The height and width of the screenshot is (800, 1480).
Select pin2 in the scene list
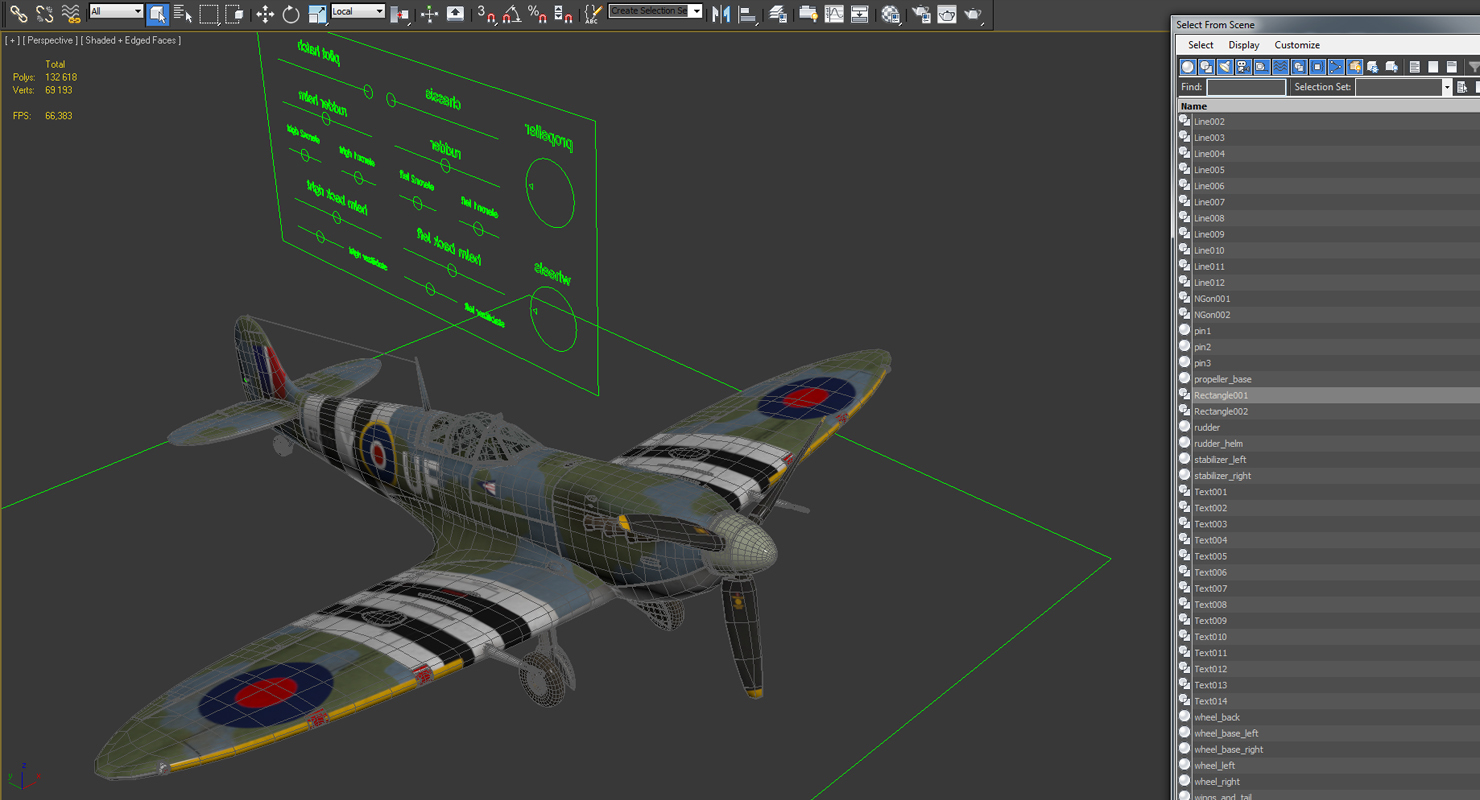1329,347
